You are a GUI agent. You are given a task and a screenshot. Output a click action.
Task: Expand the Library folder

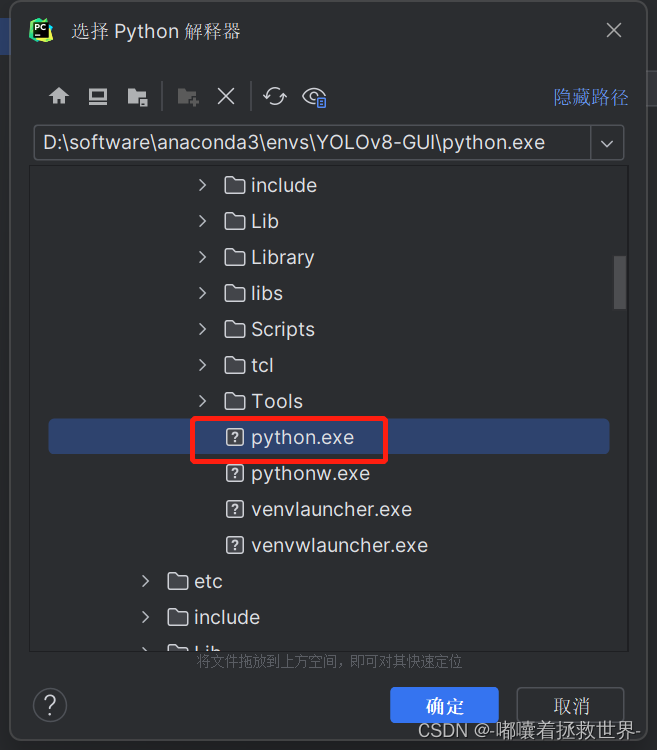(x=202, y=257)
